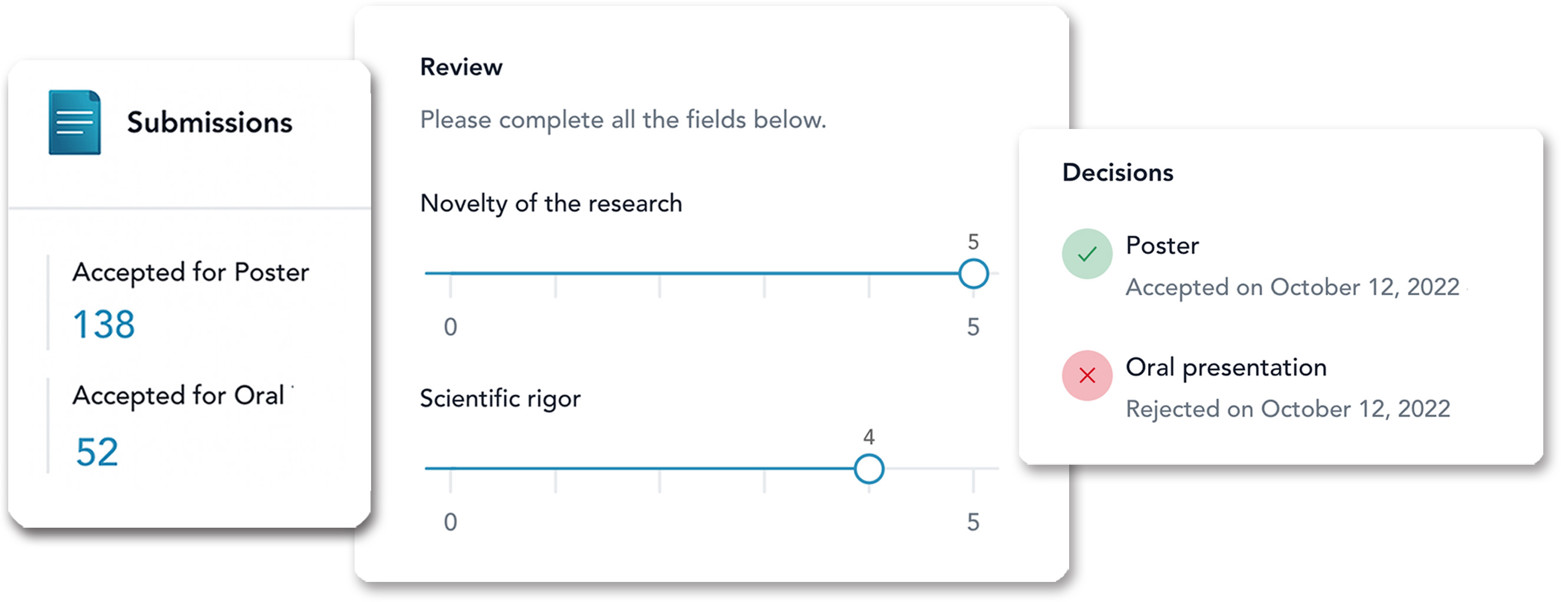Viewport: 1561px width, 602px height.
Task: Click the Novelty of the research slider handle
Action: [x=972, y=273]
